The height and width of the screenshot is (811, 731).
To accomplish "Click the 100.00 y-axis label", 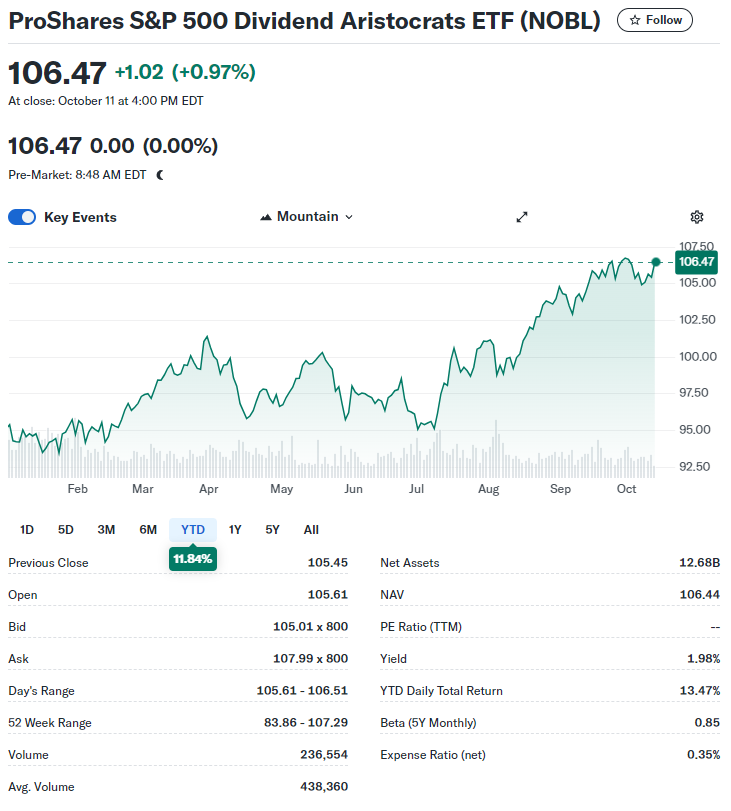I will (x=698, y=357).
